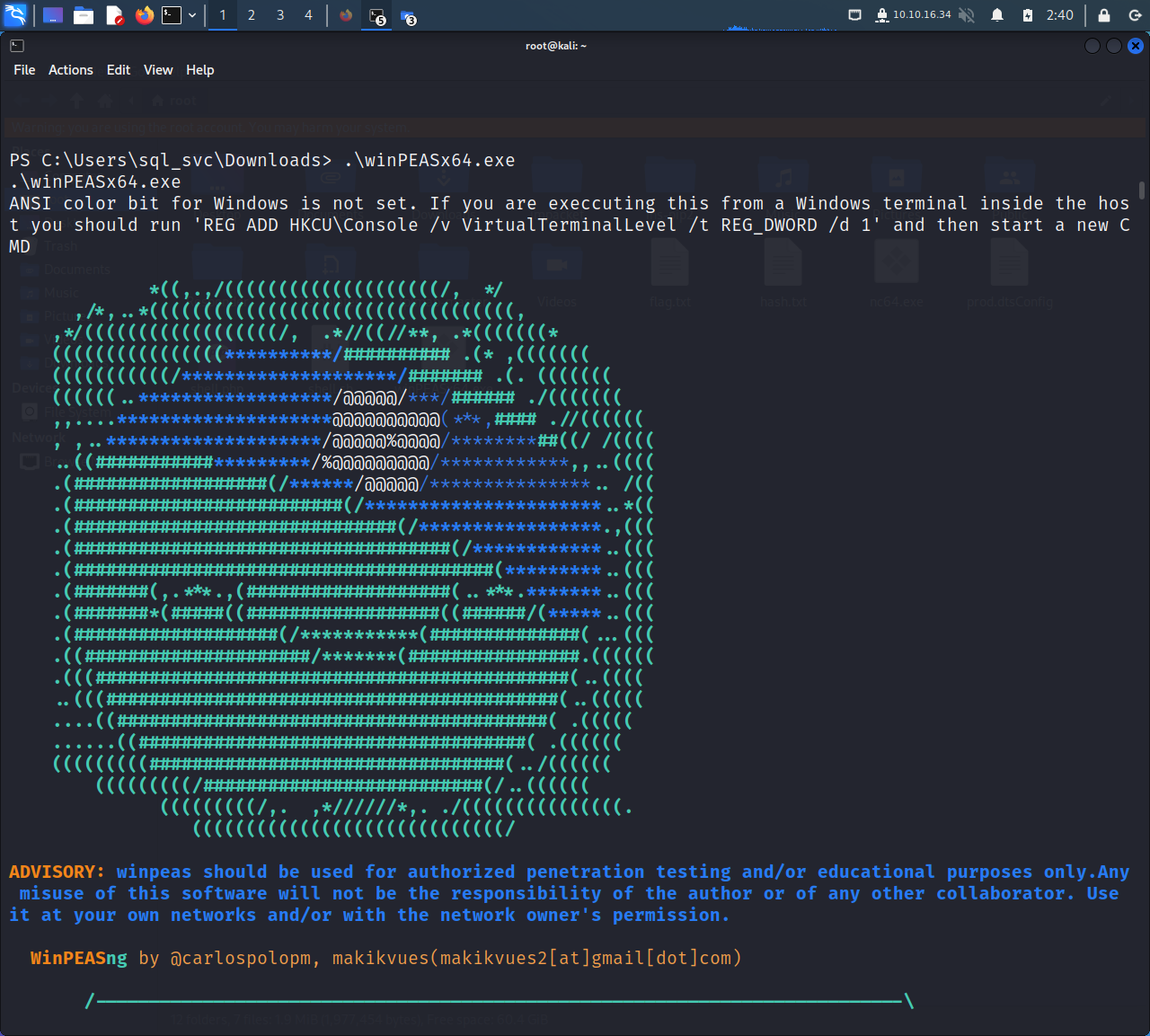Minimize the root@kali terminal window
1150x1036 pixels.
coord(1092,46)
